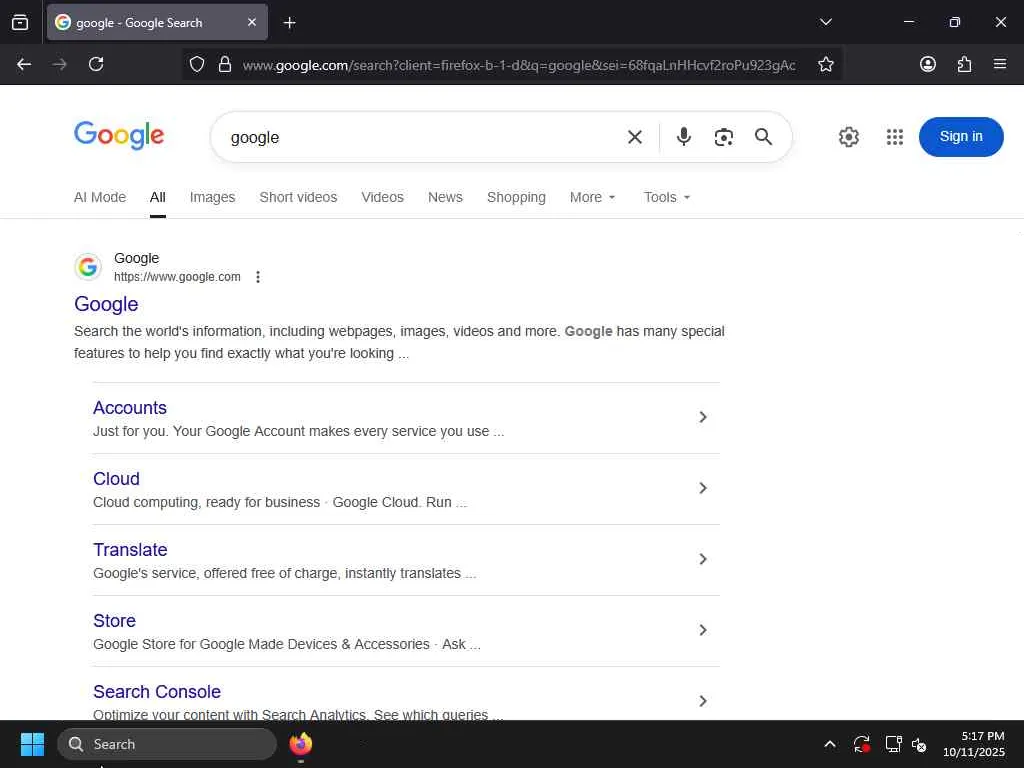
Task: Open the Google apps grid
Action: (x=894, y=137)
